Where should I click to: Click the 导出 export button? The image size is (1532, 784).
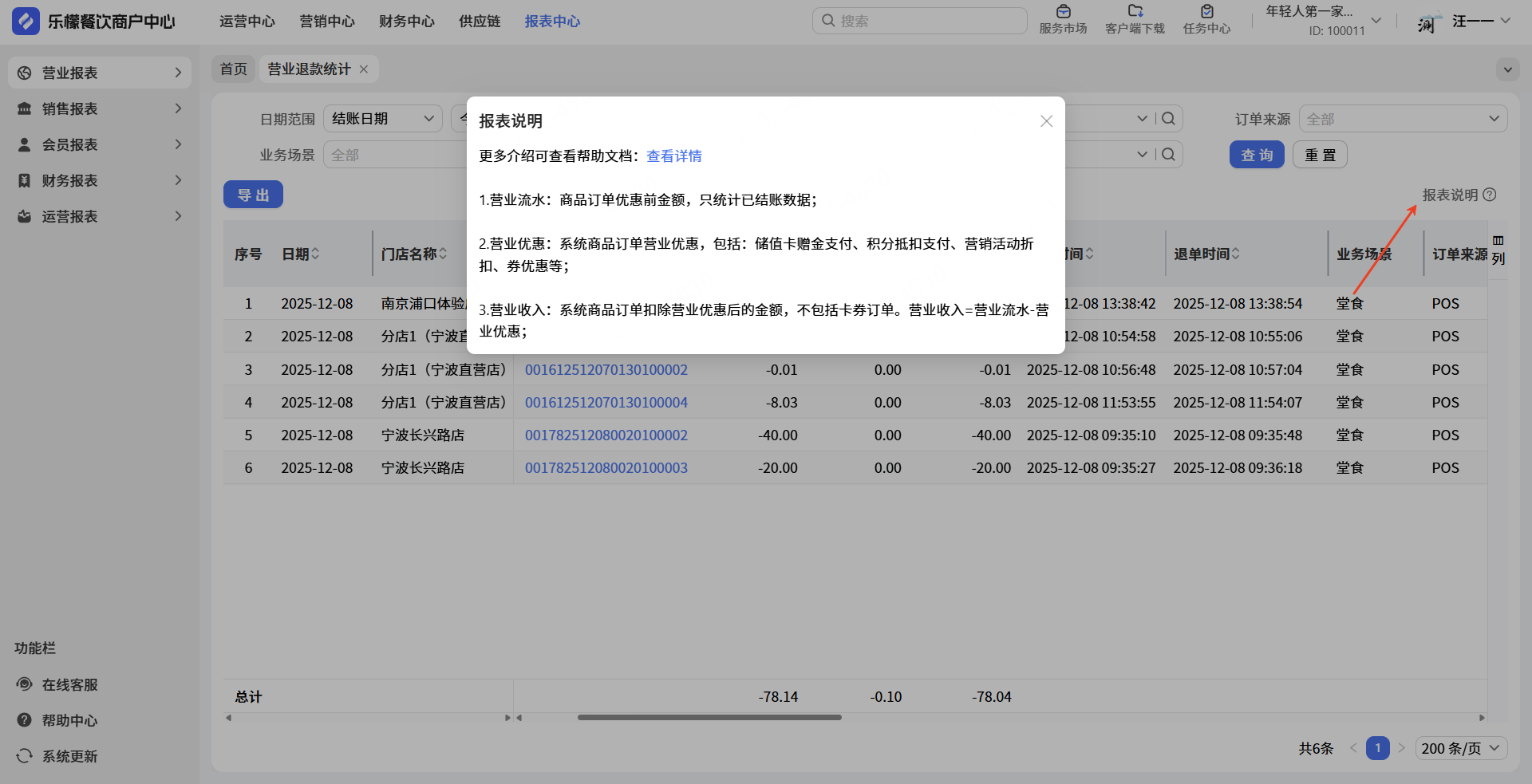coord(253,195)
